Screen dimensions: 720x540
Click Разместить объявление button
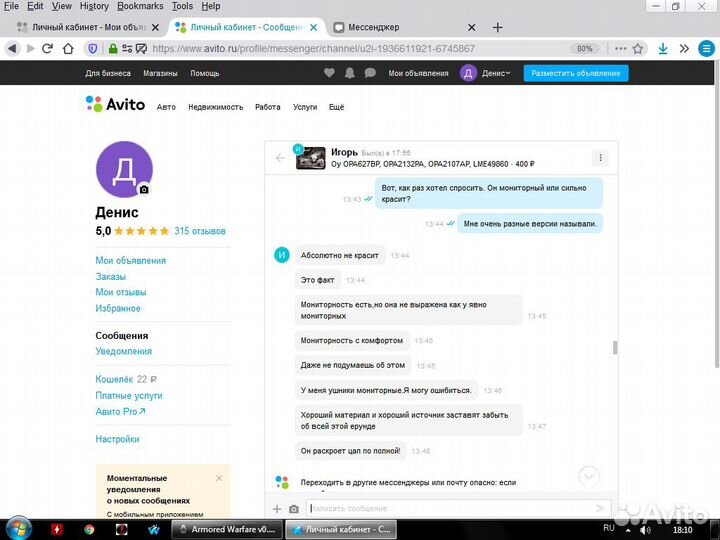click(x=576, y=73)
